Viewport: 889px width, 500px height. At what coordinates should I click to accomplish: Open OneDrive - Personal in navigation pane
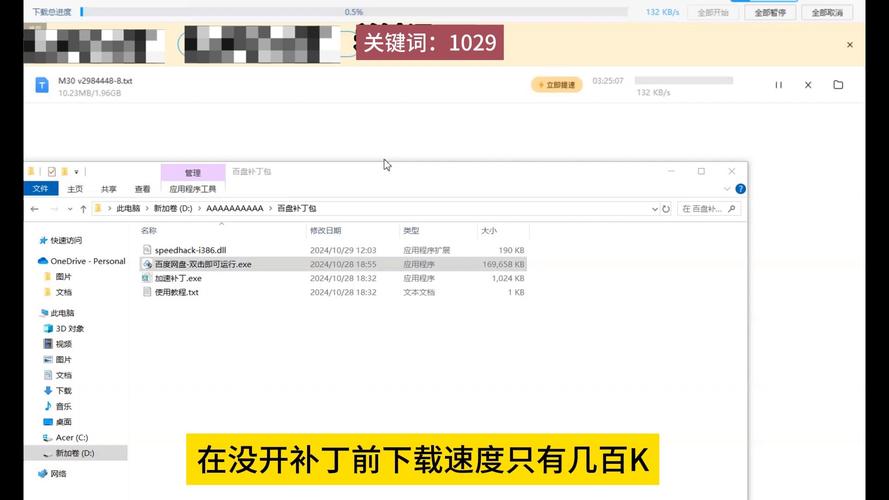(87, 261)
